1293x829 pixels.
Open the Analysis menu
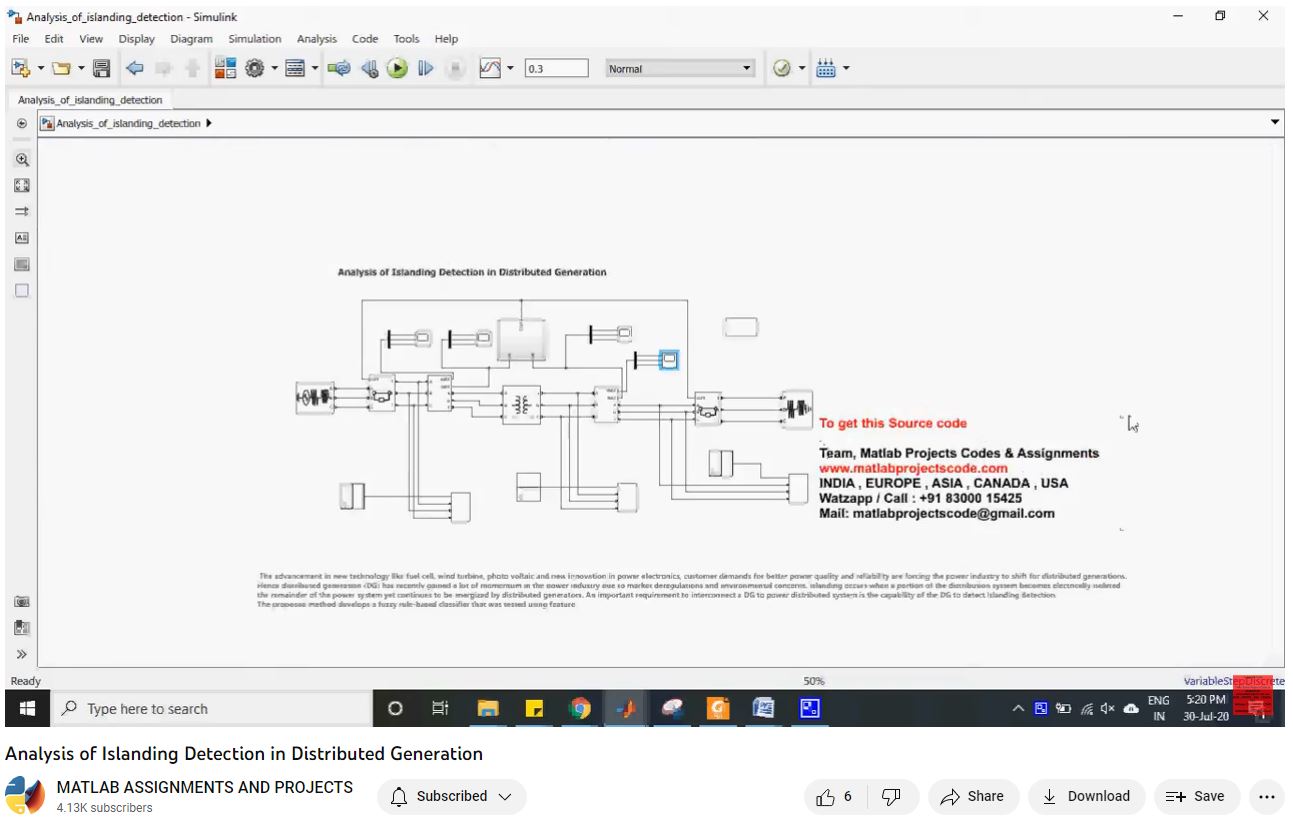click(317, 39)
